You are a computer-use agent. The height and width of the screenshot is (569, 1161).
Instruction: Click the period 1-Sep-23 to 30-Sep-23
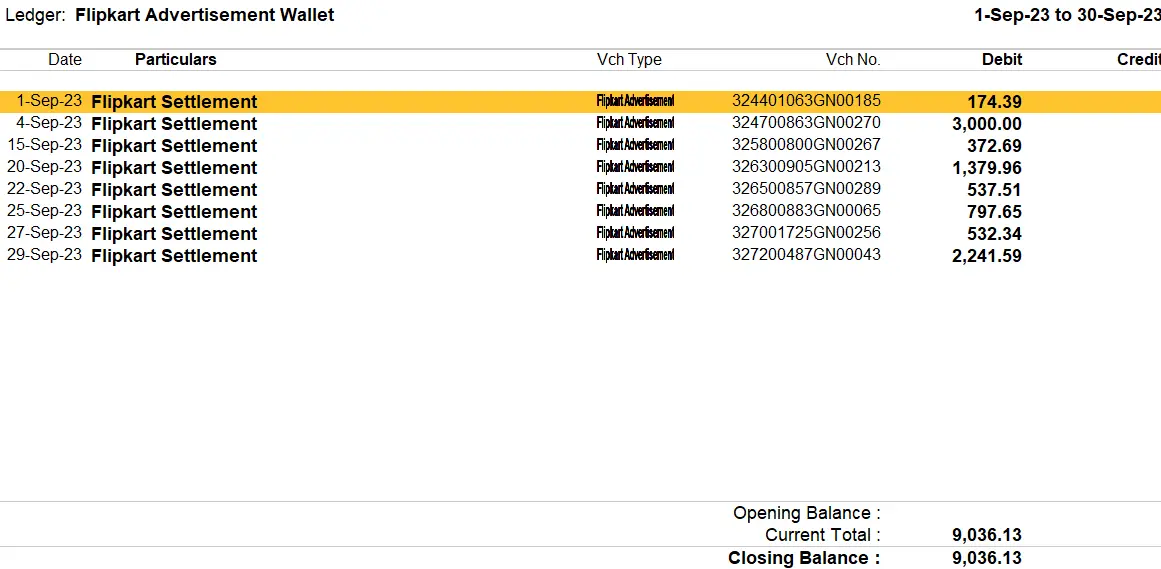click(x=1066, y=15)
